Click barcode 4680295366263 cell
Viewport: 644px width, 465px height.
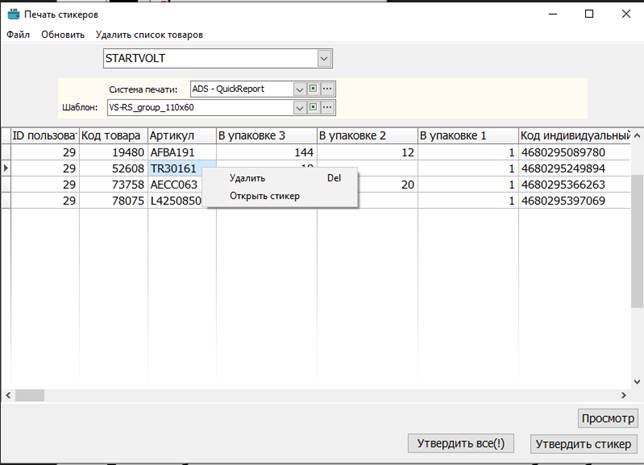tap(574, 184)
